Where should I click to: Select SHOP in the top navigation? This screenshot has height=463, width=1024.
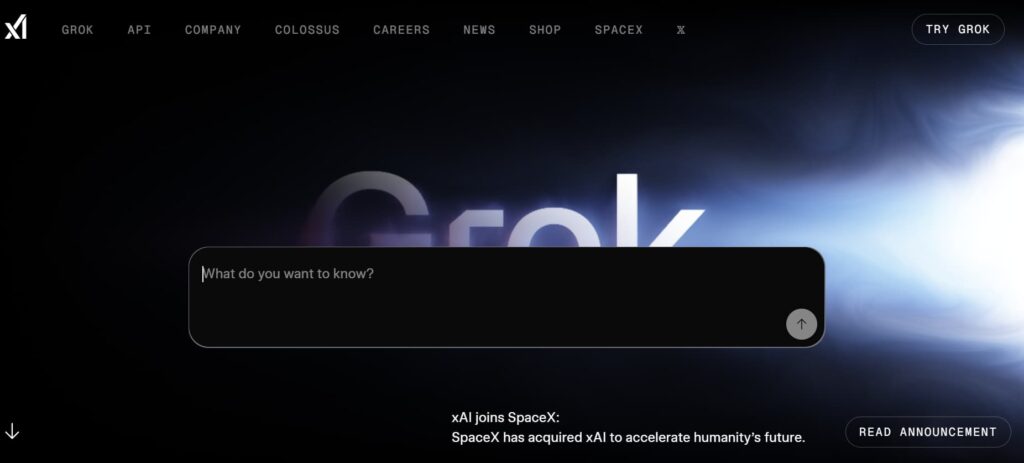point(545,30)
